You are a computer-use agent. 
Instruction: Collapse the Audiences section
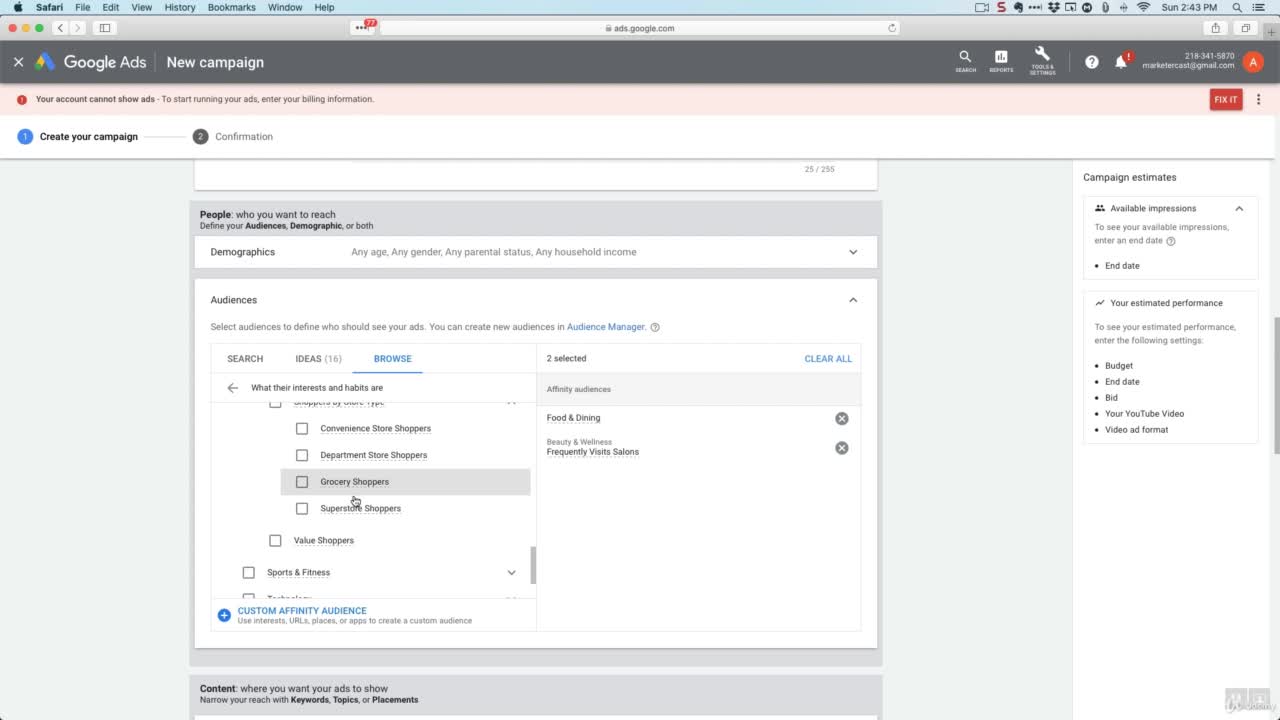853,300
